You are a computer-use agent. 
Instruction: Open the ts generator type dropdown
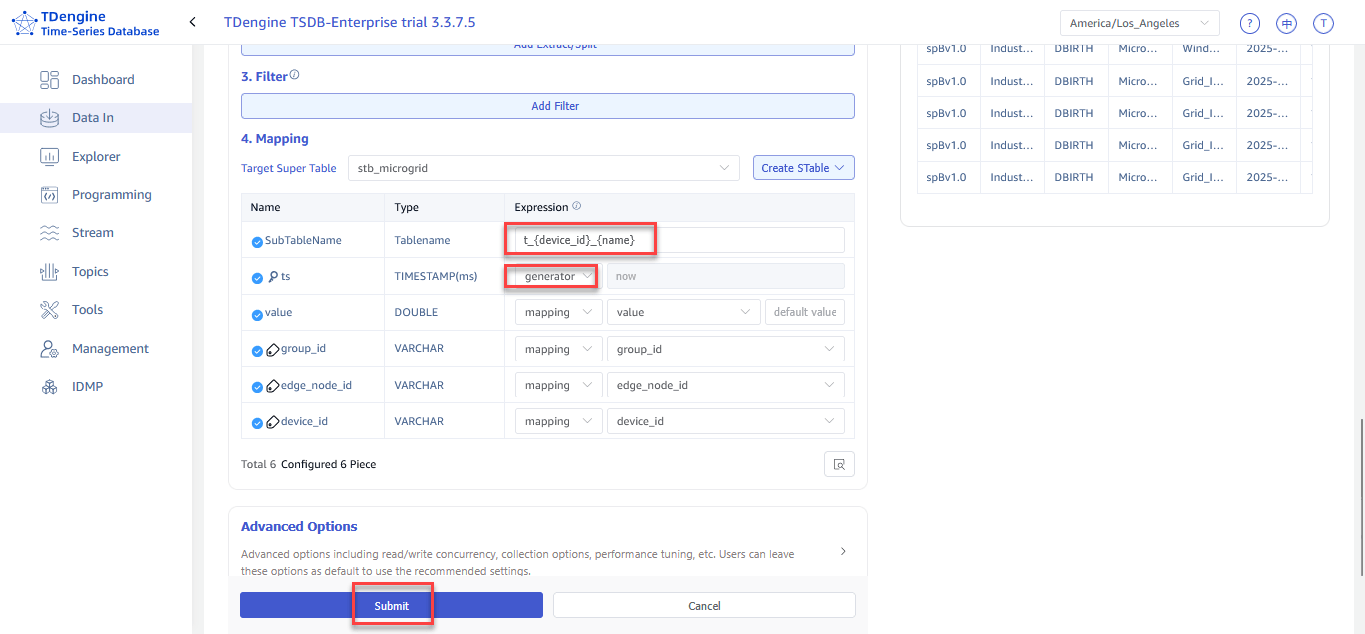tap(558, 276)
